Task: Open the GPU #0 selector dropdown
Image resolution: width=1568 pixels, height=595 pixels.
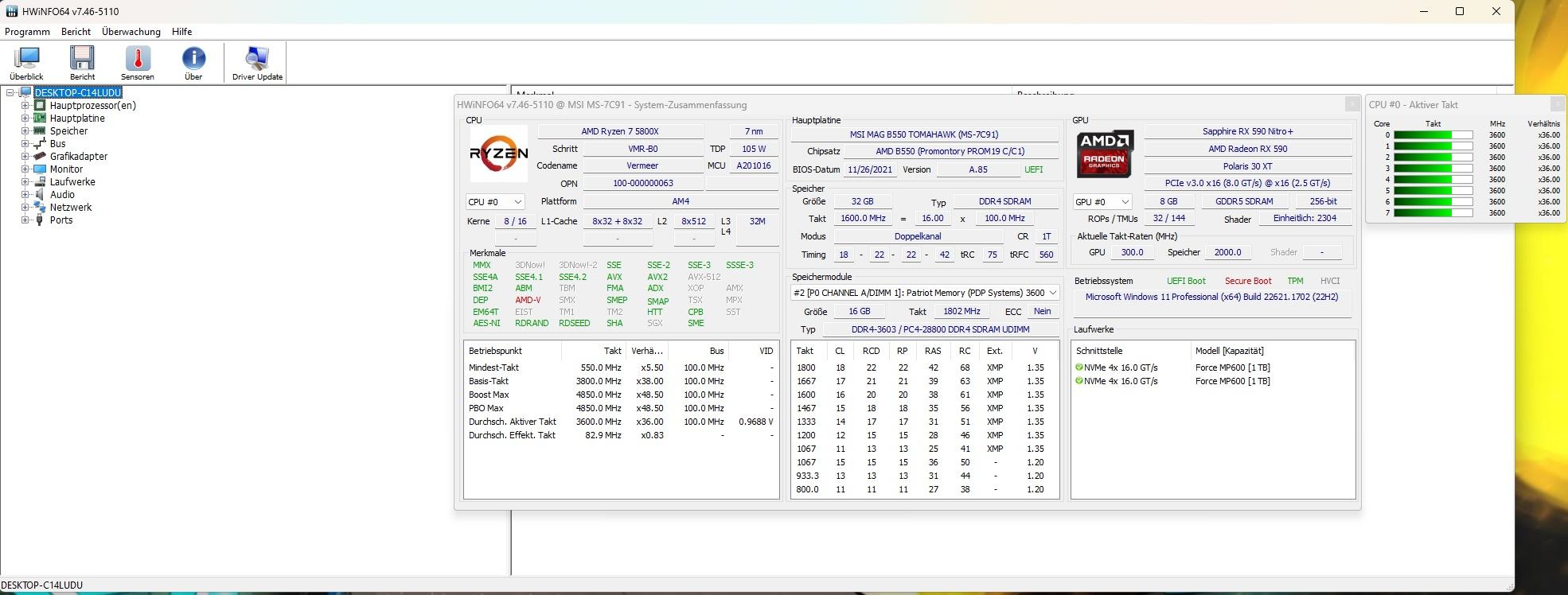Action: click(x=1102, y=202)
